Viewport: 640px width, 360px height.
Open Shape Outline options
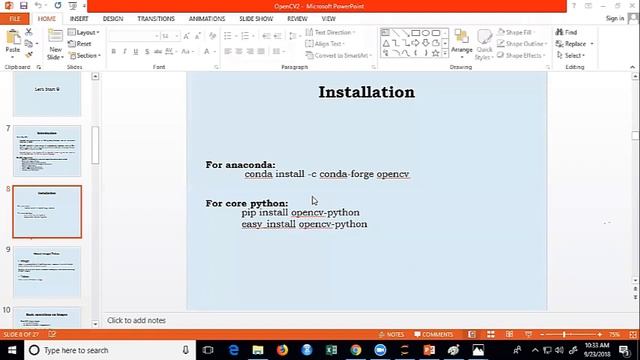click(x=522, y=44)
